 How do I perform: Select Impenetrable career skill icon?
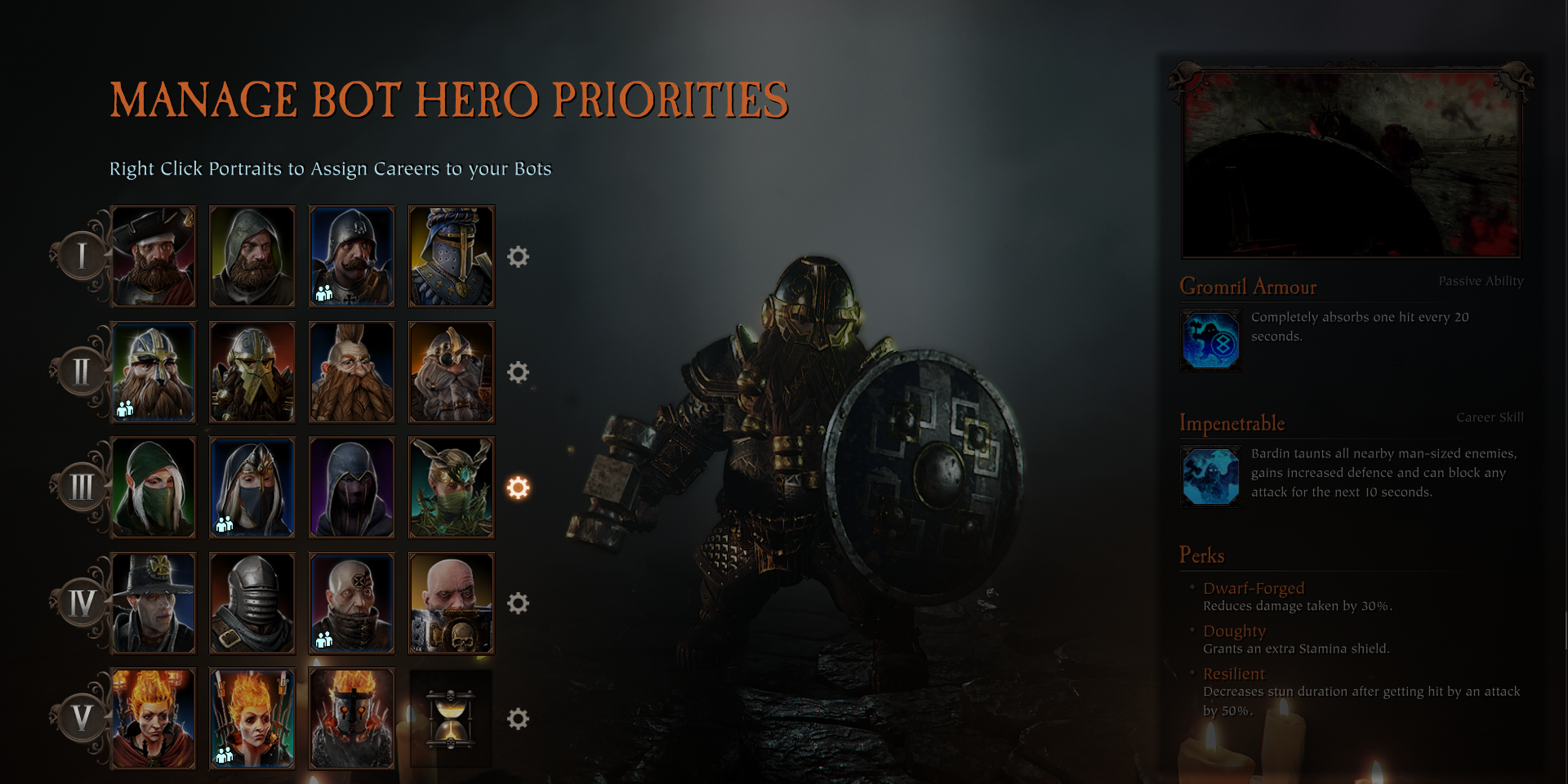point(1210,476)
